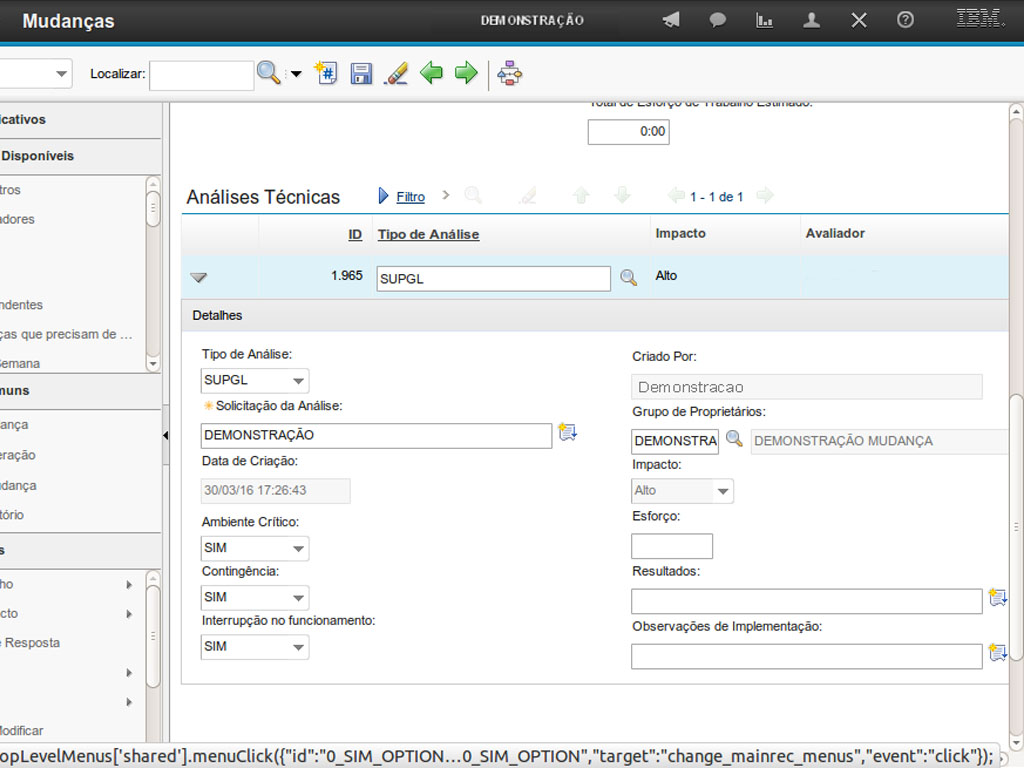This screenshot has width=1024, height=768.
Task: Open the bulletin megaphone icon in header
Action: (671, 20)
